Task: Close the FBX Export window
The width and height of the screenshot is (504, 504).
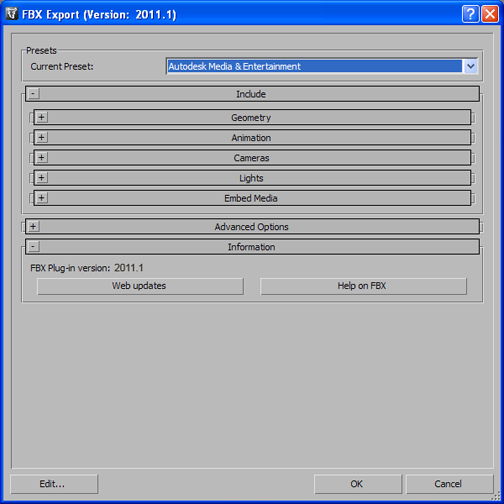Action: click(490, 14)
